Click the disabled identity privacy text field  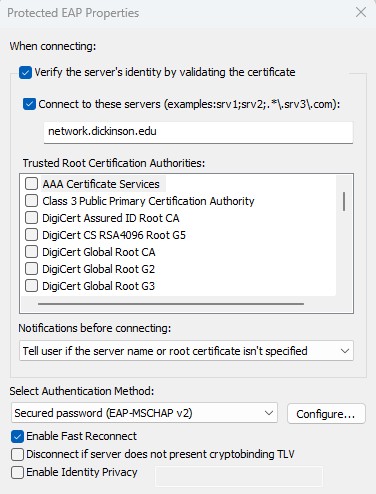pos(239,476)
